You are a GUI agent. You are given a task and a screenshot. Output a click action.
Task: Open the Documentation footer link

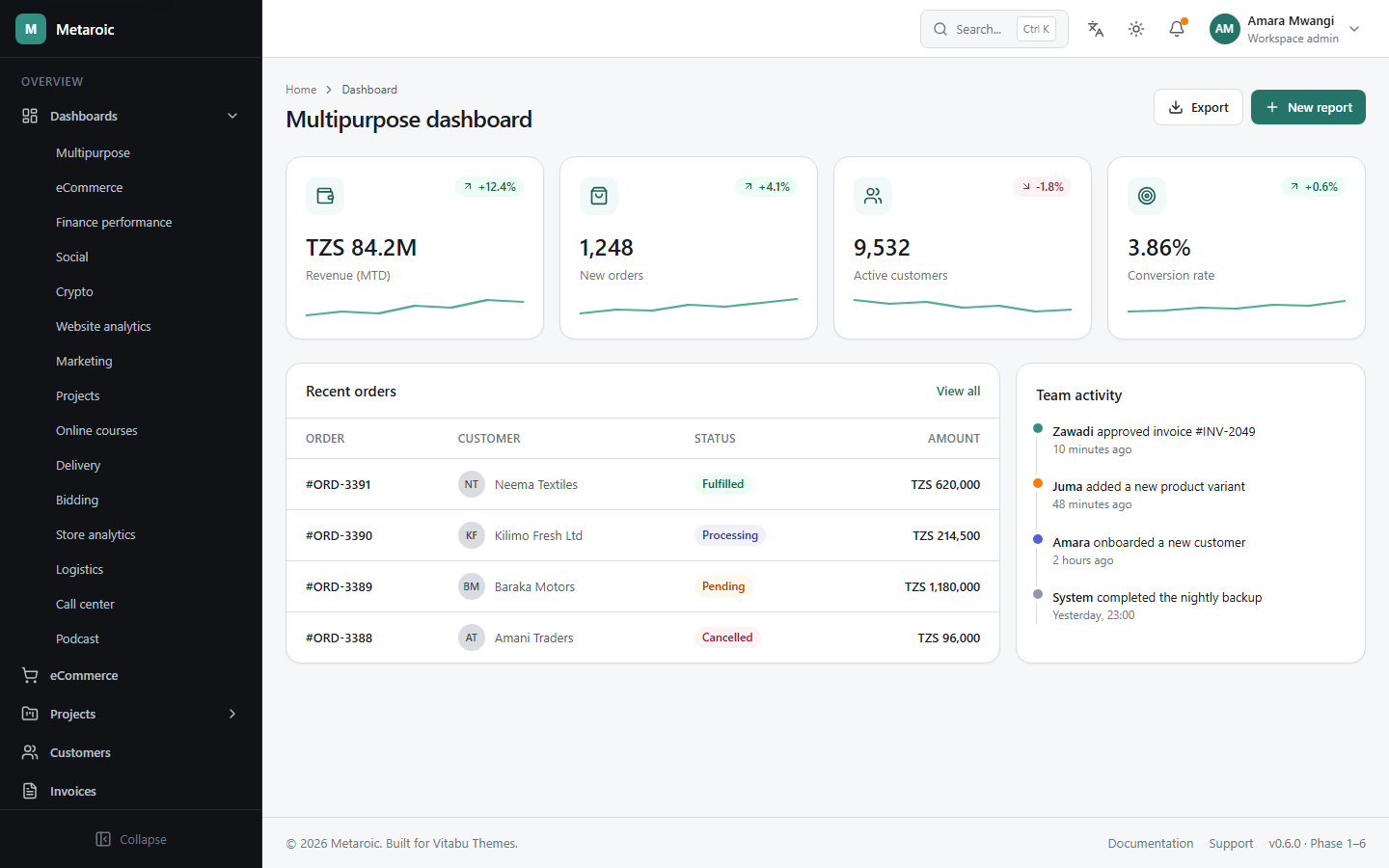[1150, 843]
